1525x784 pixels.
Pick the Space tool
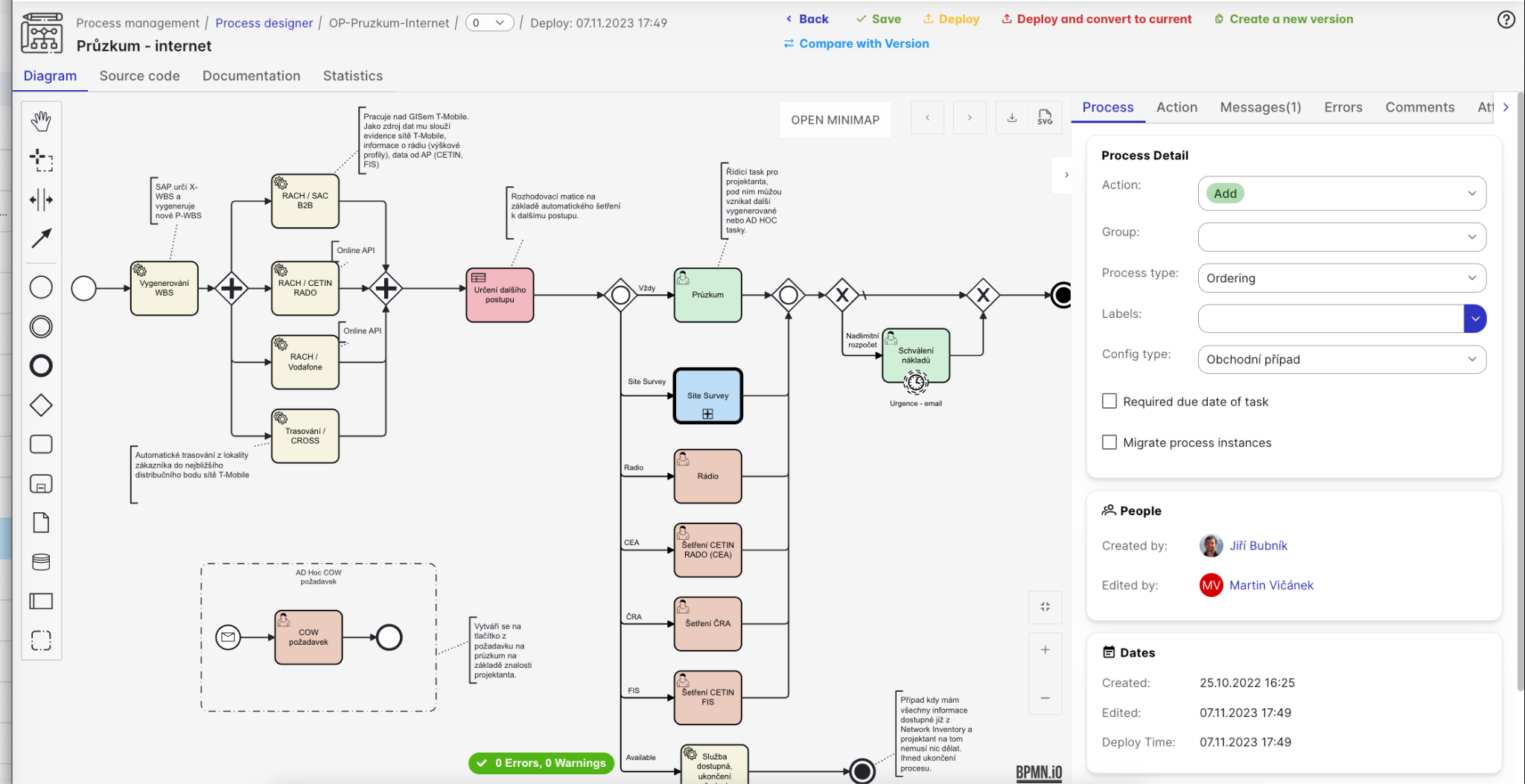pyautogui.click(x=41, y=200)
